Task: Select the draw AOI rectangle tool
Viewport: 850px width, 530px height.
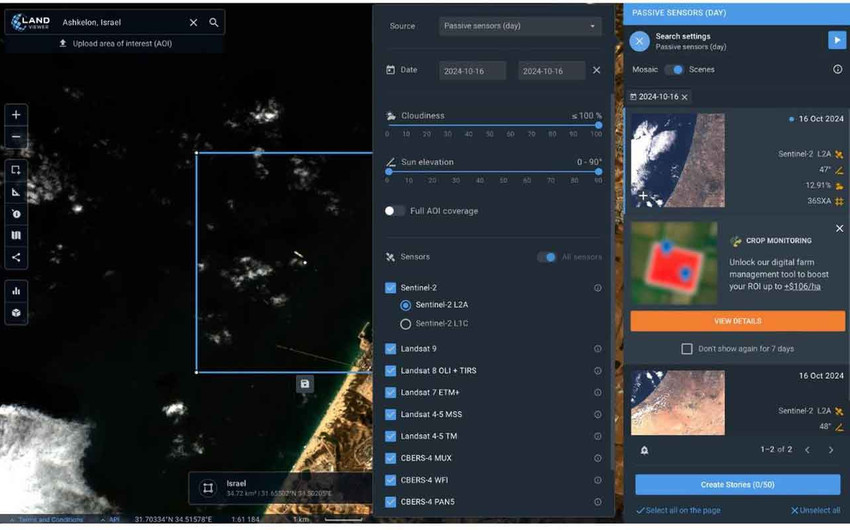Action: [x=16, y=170]
